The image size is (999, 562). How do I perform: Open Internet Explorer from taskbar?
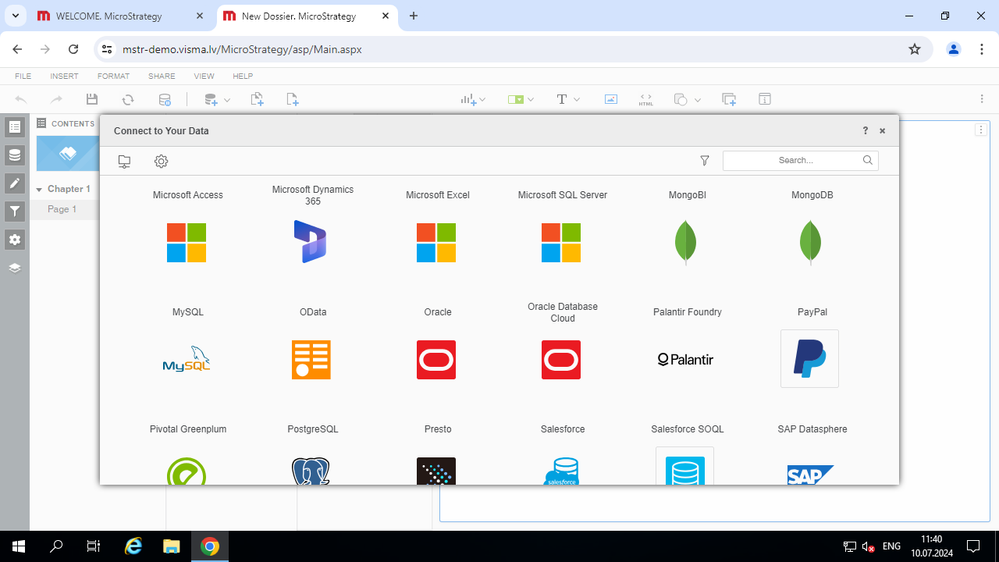[133, 546]
